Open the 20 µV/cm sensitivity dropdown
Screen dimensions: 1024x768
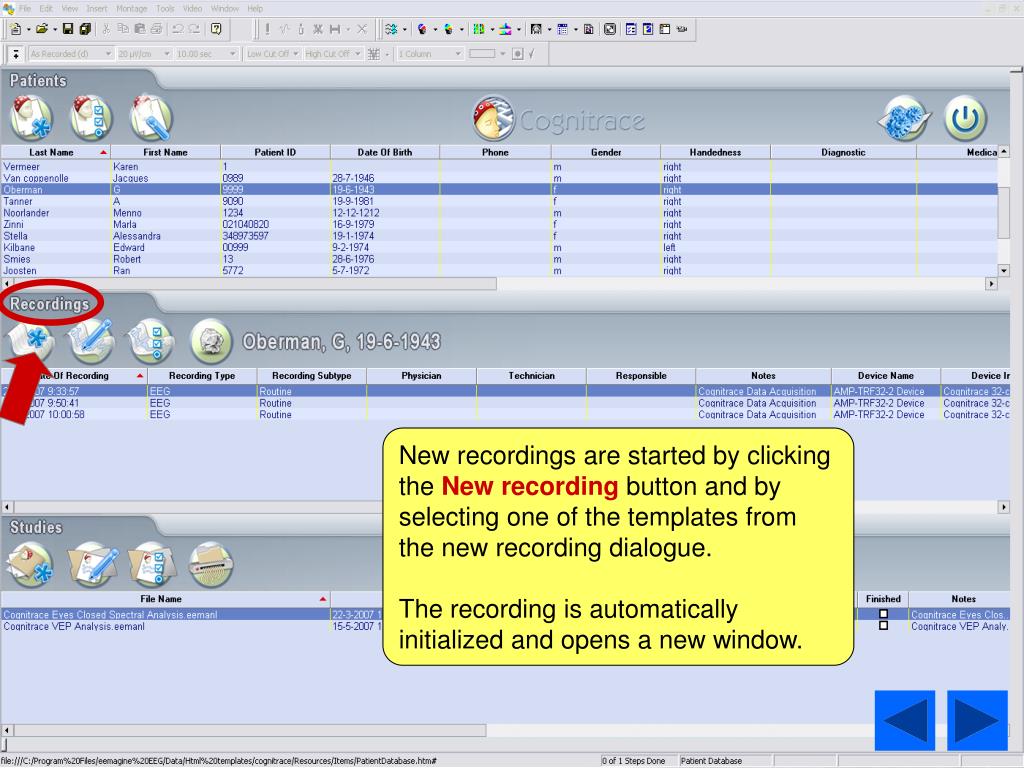tap(144, 54)
